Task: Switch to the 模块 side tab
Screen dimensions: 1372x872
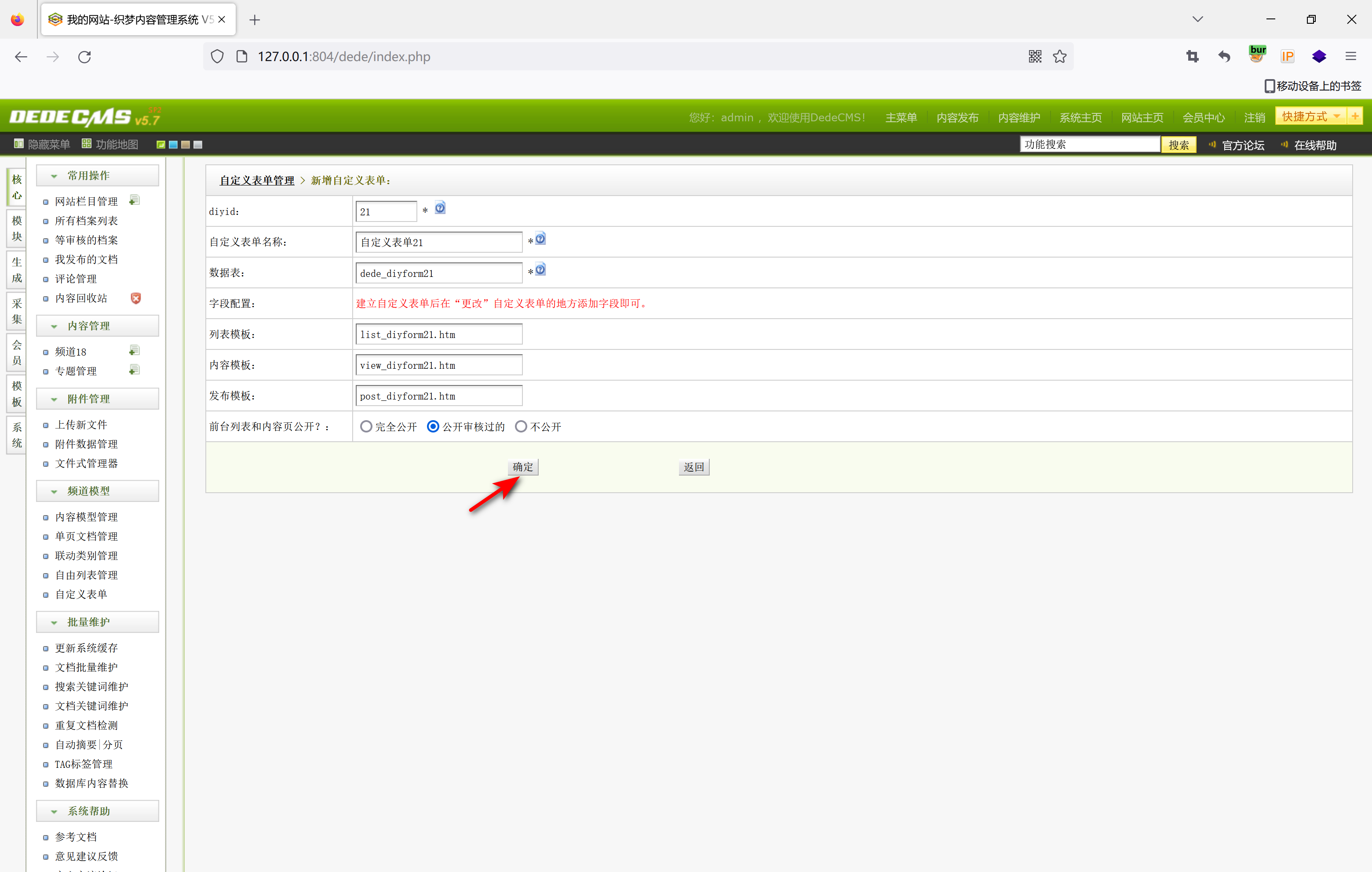Action: coord(17,229)
